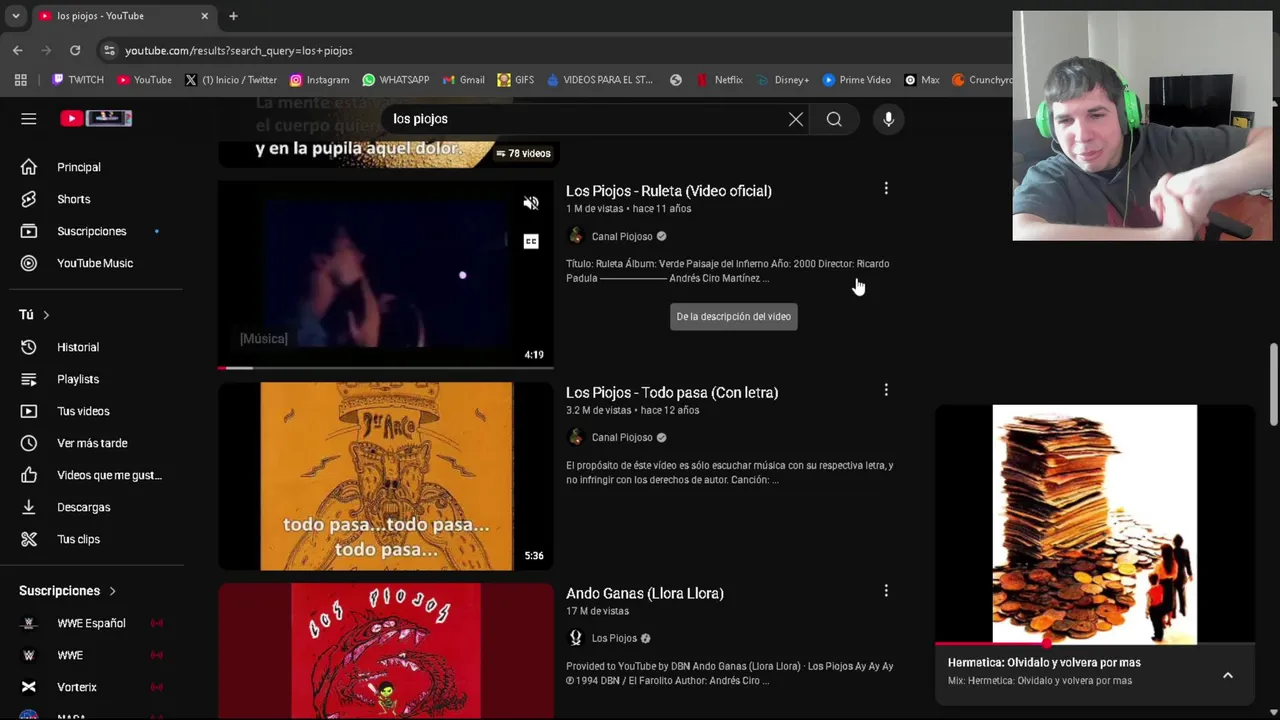The height and width of the screenshot is (720, 1280).
Task: Open more options for Ando Ganas video
Action: coord(886,591)
